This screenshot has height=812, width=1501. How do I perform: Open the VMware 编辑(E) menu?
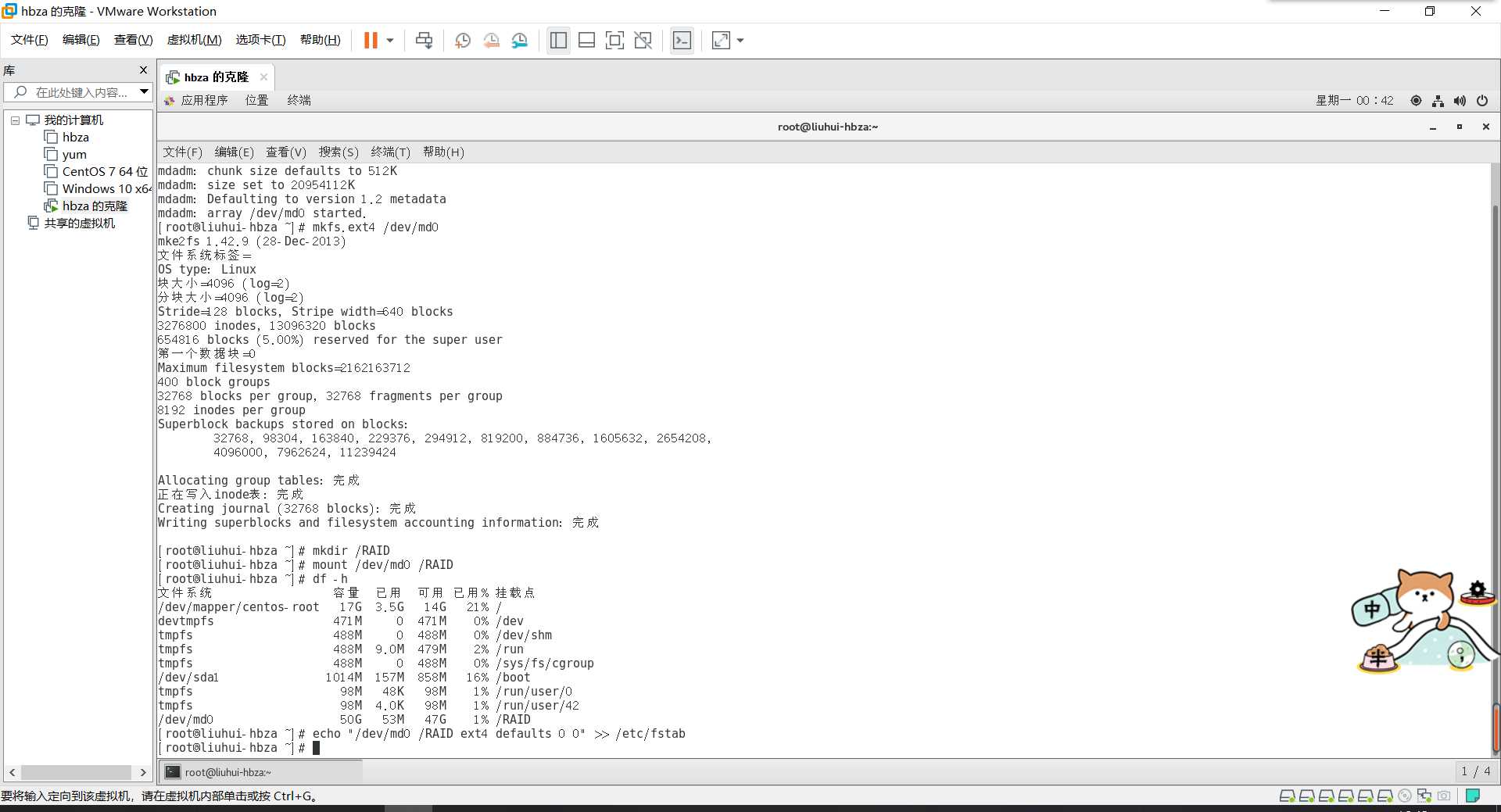click(x=81, y=39)
